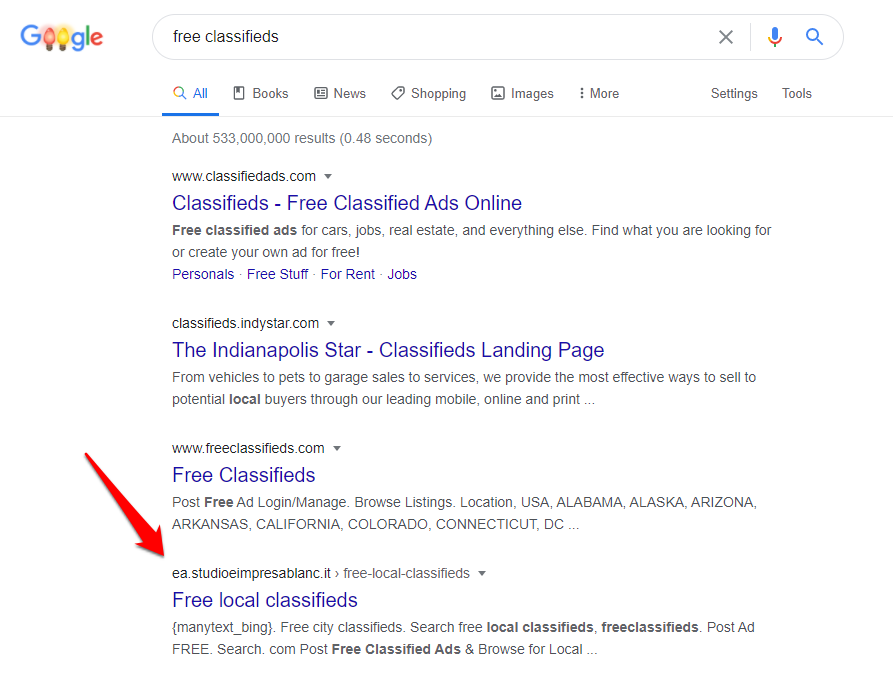Switch to the News tab
The height and width of the screenshot is (679, 893).
click(x=340, y=93)
